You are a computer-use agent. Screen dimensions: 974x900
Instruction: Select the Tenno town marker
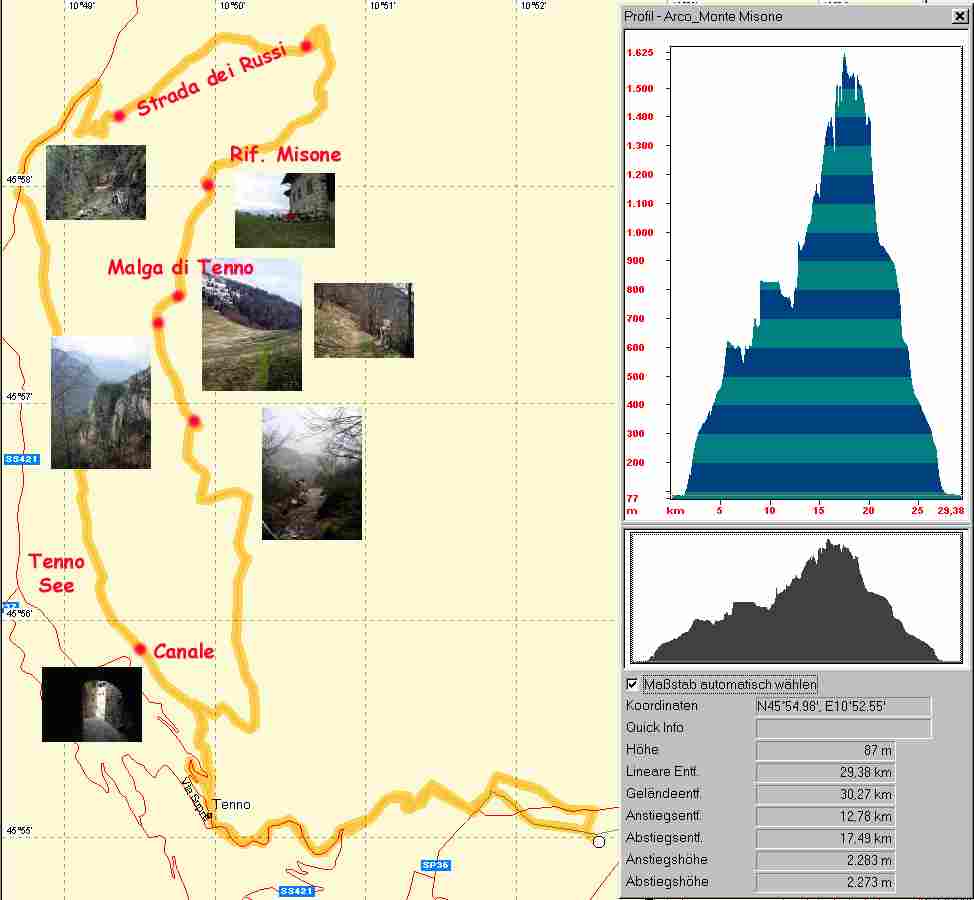coord(210,815)
